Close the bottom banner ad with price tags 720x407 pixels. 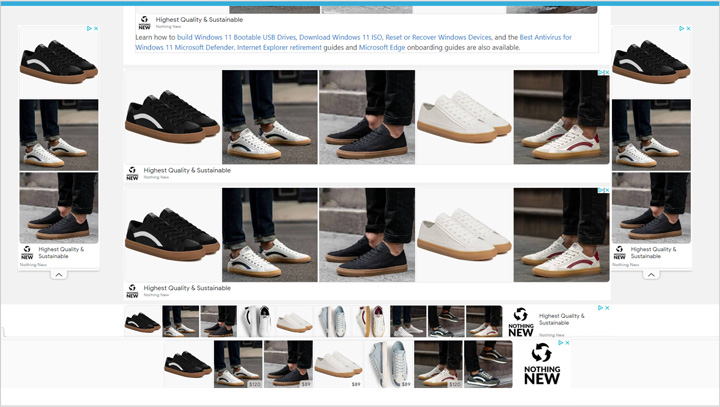click(x=568, y=343)
